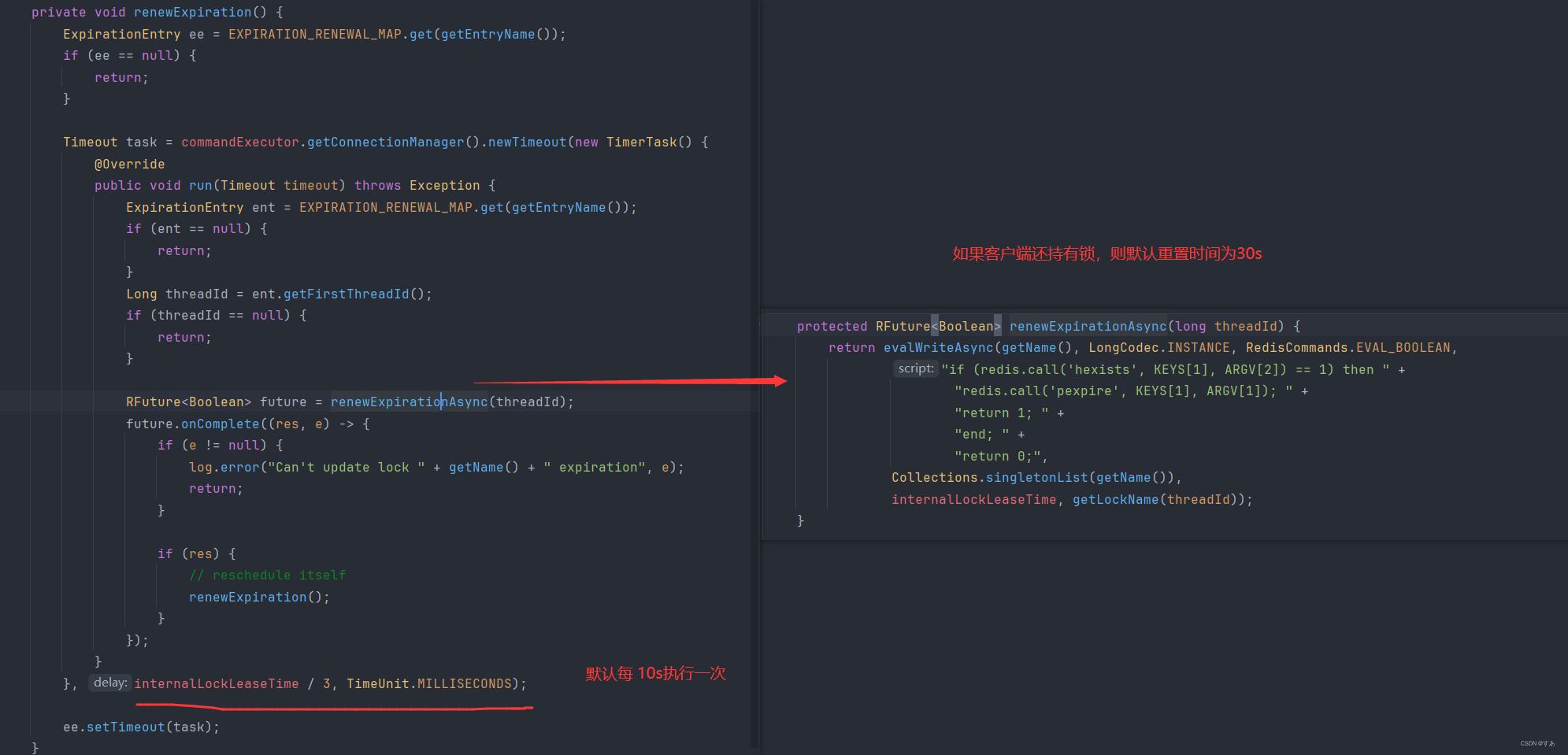
Task: Click the @Override annotation
Action: tap(130, 165)
